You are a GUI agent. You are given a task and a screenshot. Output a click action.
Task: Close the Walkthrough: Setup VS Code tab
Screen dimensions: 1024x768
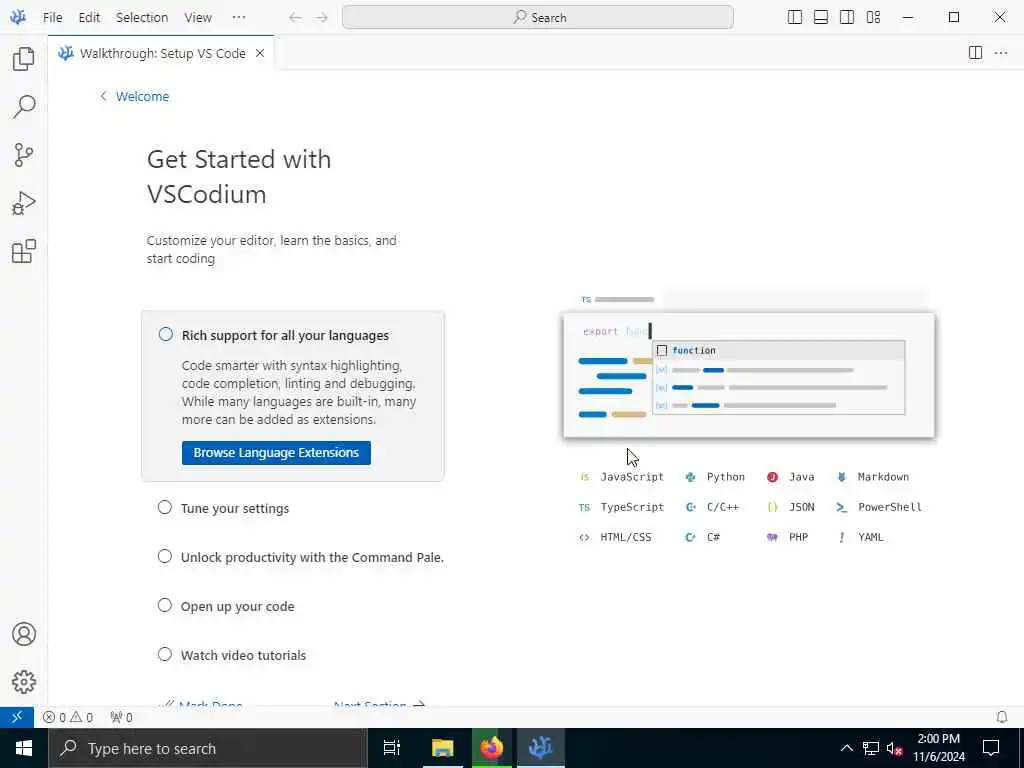(x=260, y=53)
